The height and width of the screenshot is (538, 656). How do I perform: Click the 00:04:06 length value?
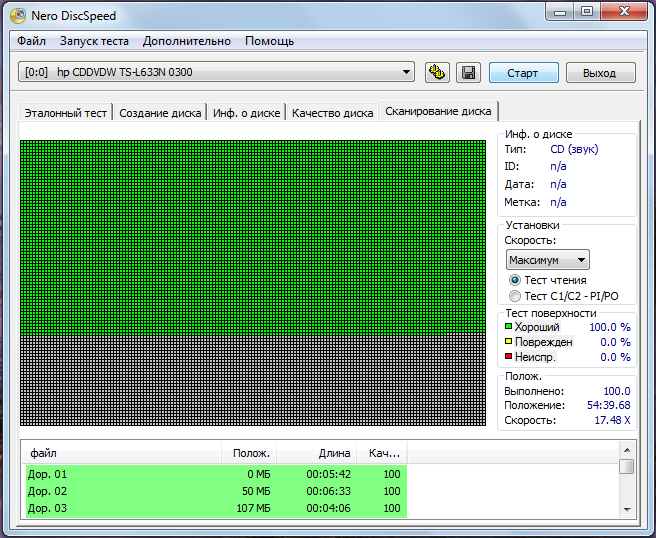coord(328,508)
